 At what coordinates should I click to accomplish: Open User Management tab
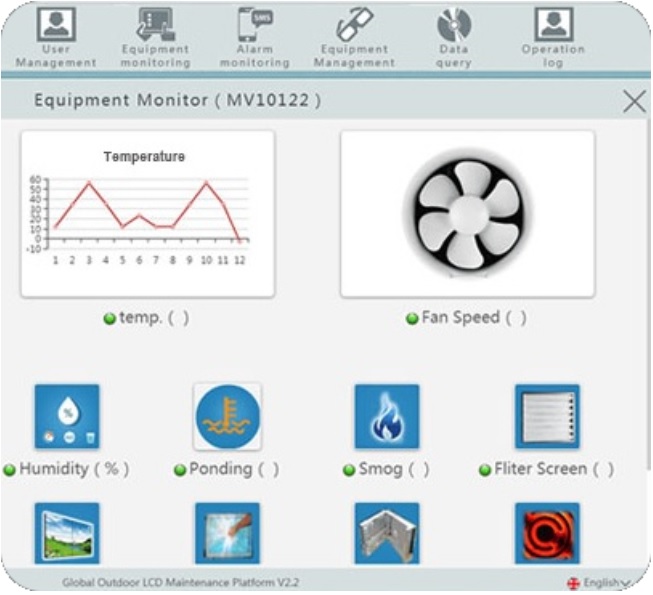(56, 37)
